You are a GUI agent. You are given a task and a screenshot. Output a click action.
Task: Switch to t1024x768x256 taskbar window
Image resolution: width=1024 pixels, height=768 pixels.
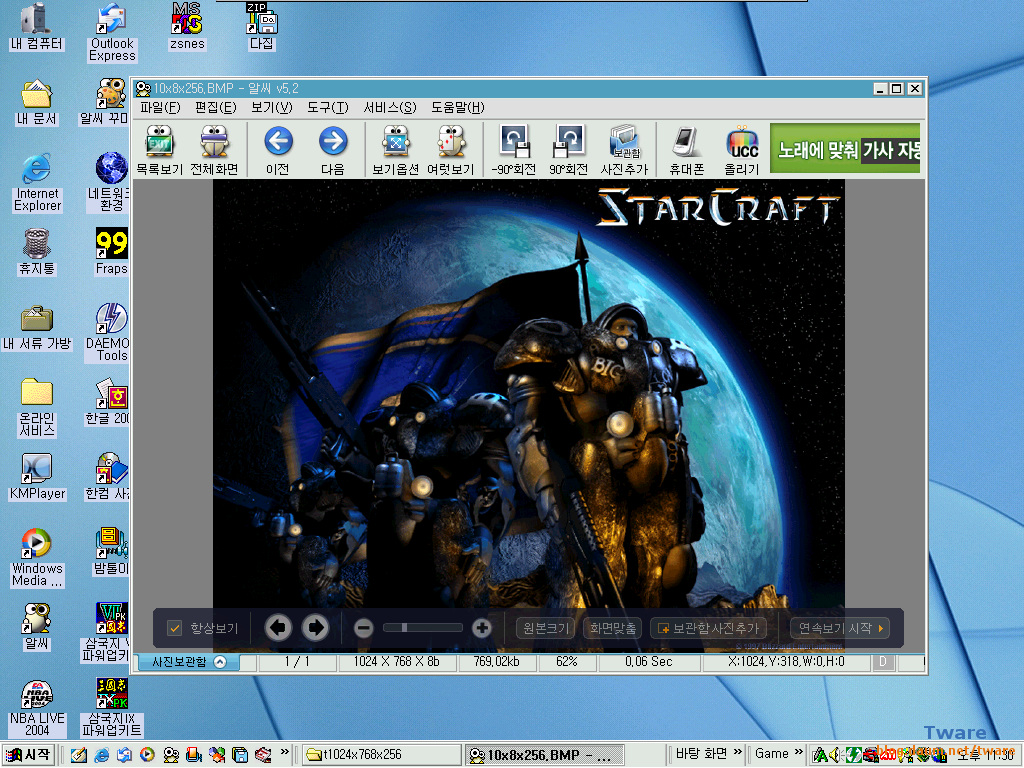pyautogui.click(x=379, y=755)
